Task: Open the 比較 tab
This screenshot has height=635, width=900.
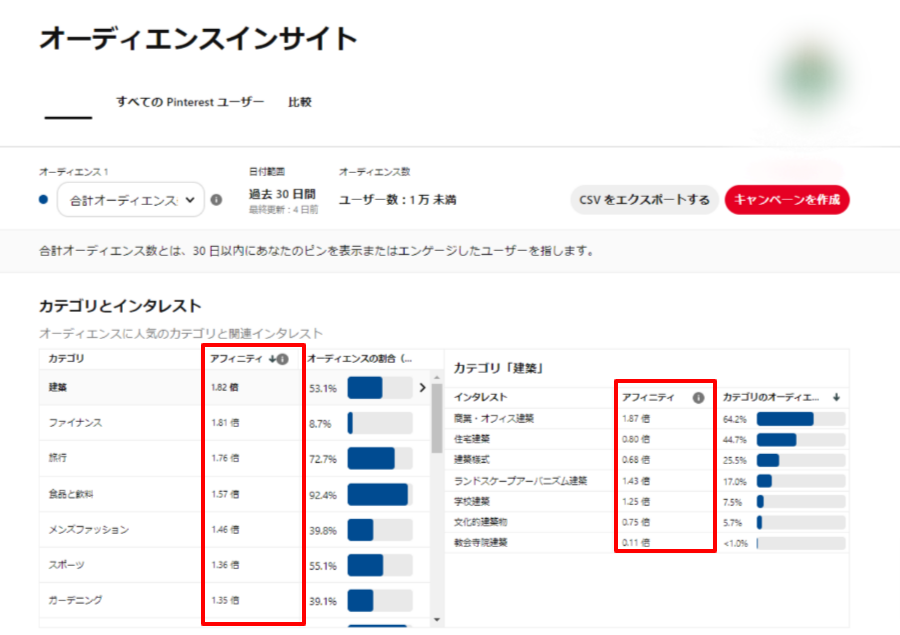Action: coord(300,102)
